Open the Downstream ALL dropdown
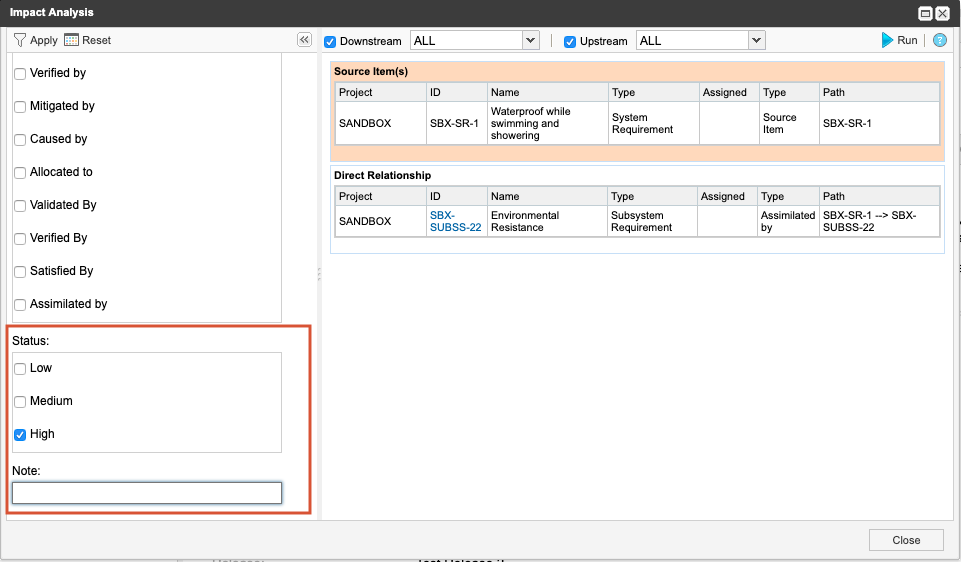 [530, 41]
